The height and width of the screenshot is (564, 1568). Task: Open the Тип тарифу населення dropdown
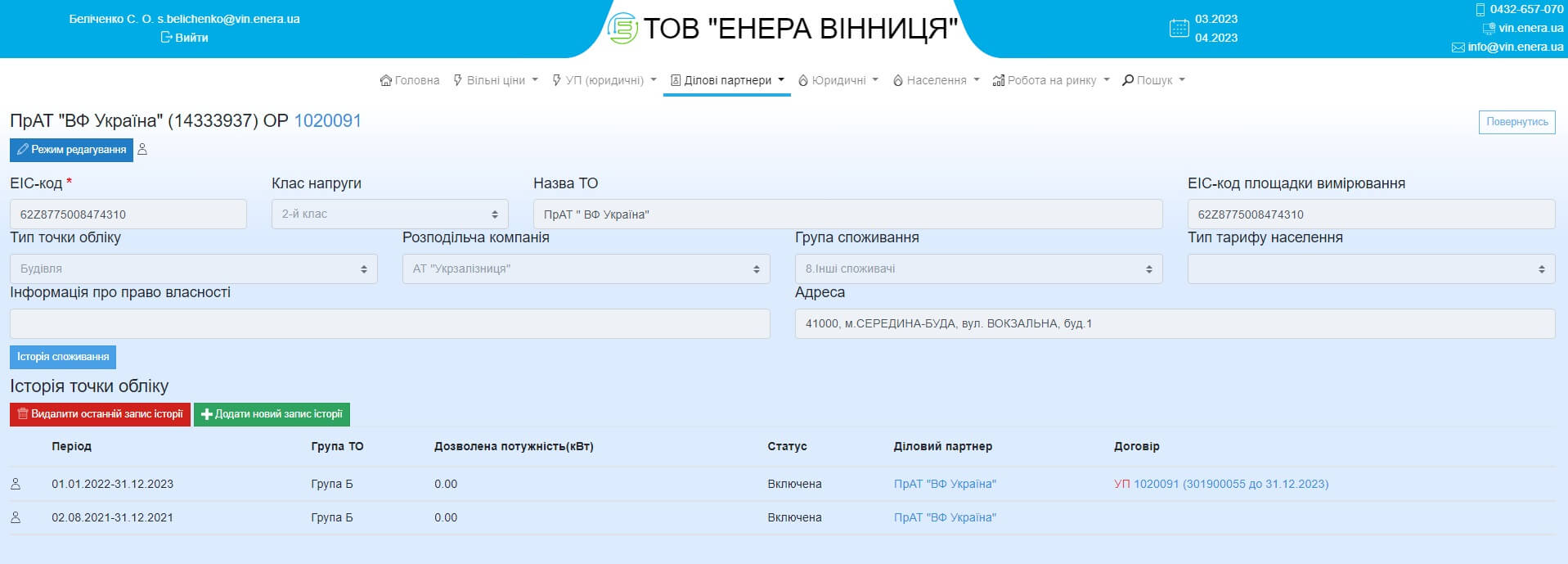point(1371,269)
